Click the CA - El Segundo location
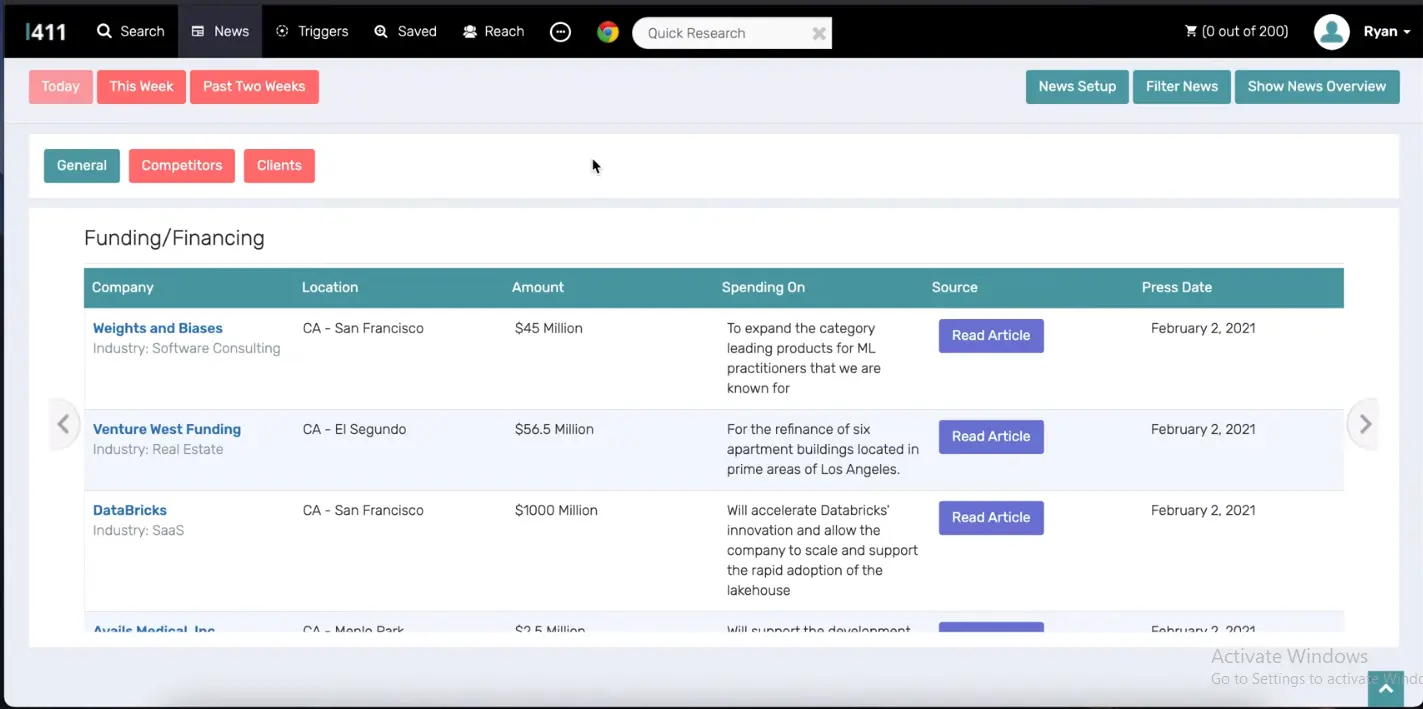 click(355, 429)
